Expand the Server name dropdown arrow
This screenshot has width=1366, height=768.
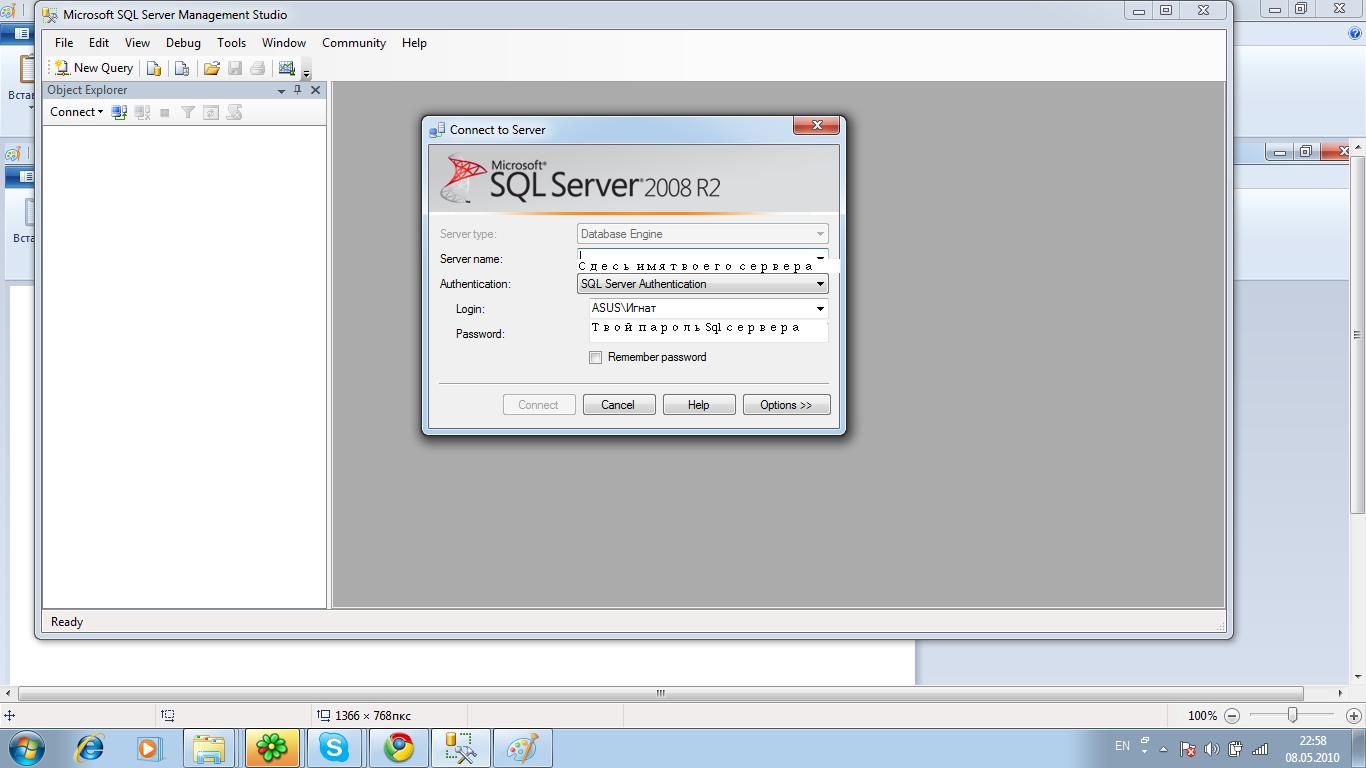820,257
